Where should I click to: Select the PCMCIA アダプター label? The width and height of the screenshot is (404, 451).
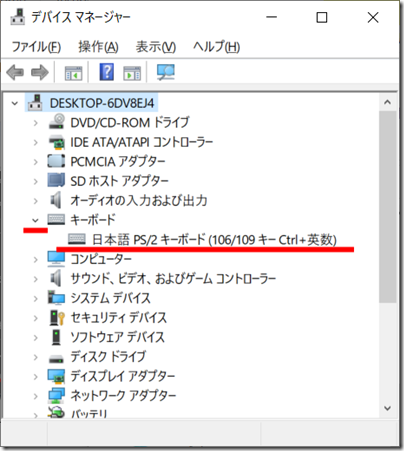point(118,161)
